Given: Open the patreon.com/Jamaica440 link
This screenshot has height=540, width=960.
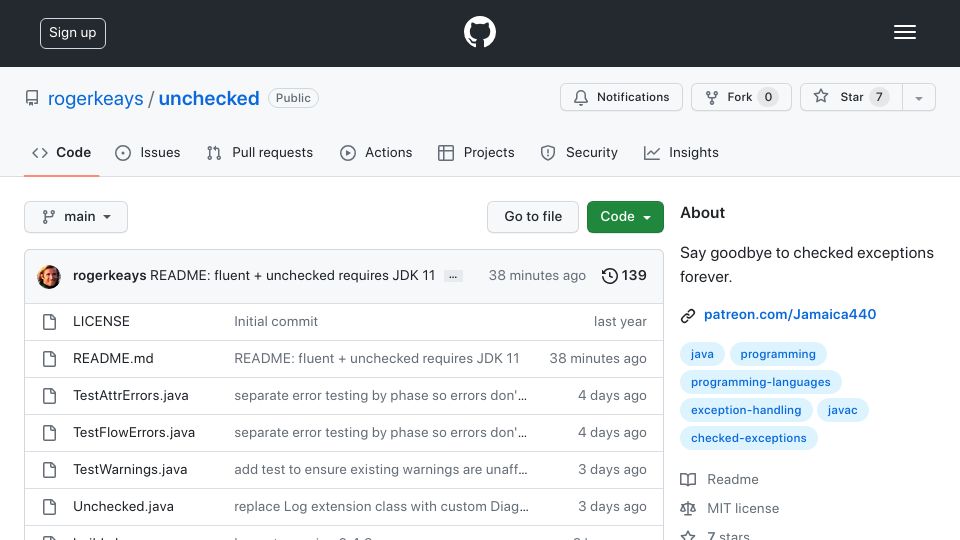Looking at the screenshot, I should 790,315.
